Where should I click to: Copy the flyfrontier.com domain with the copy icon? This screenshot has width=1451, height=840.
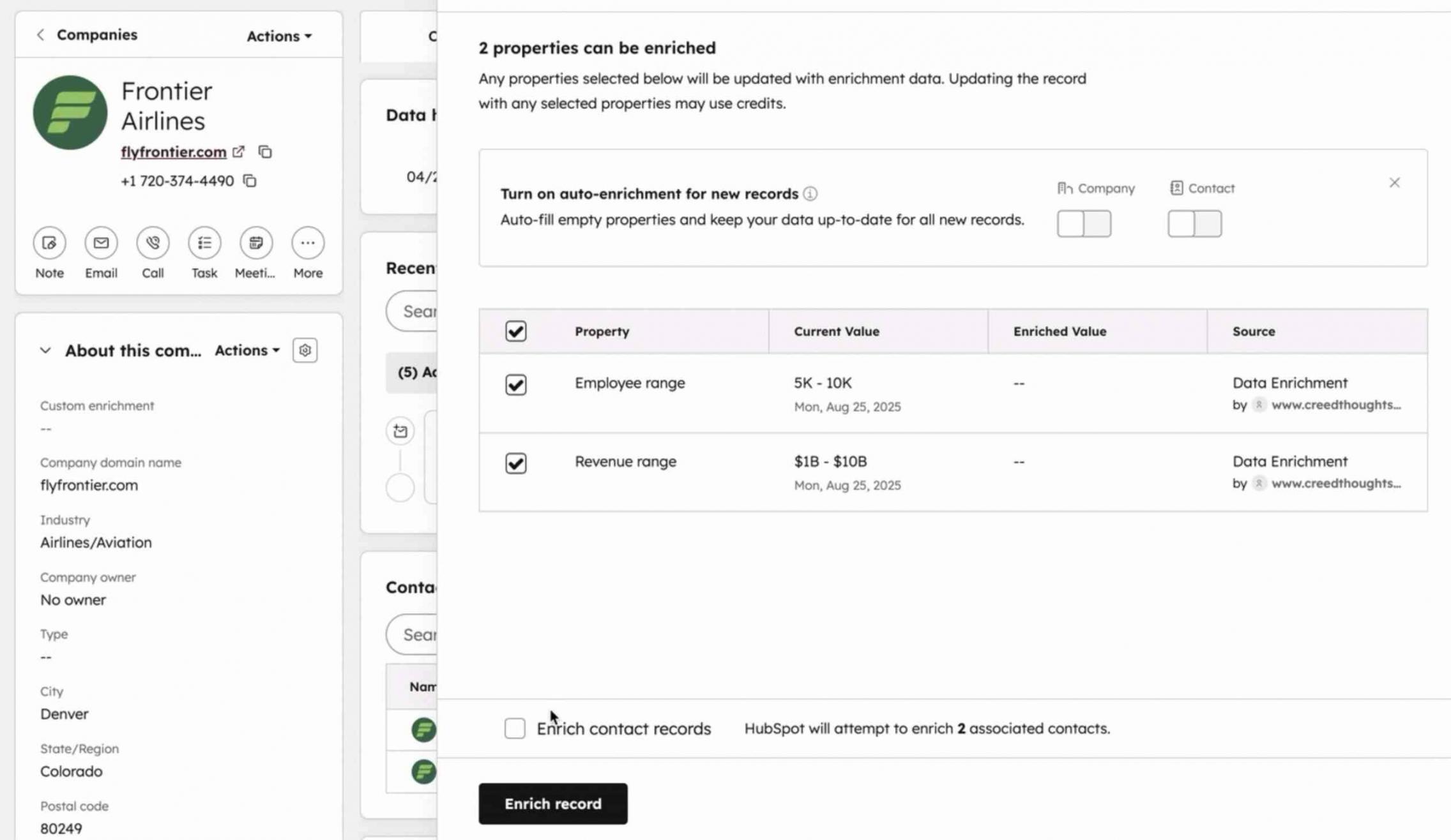[x=265, y=152]
